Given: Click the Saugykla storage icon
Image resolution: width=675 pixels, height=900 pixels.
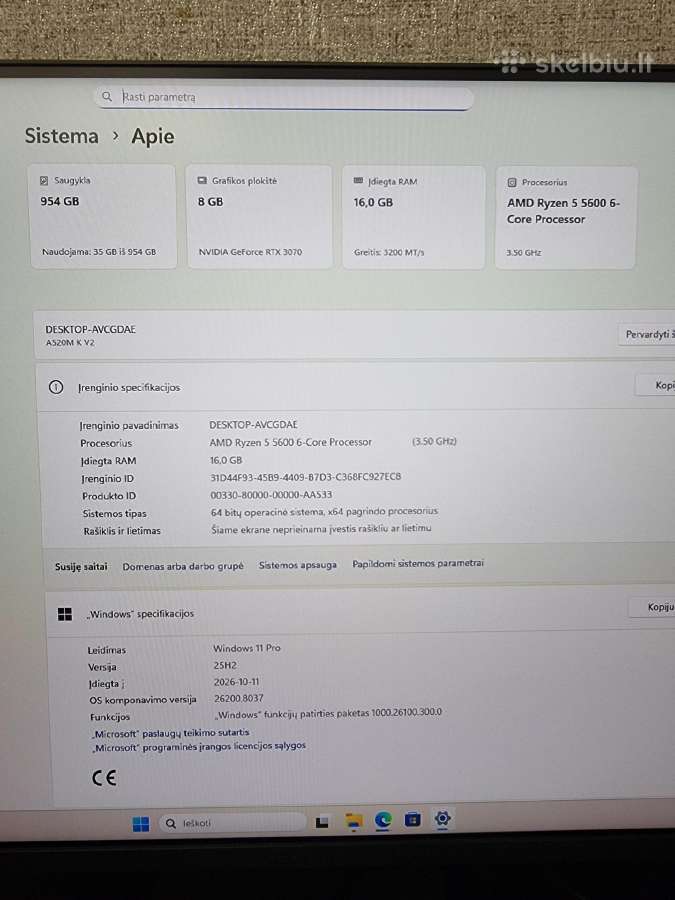Looking at the screenshot, I should pyautogui.click(x=44, y=180).
